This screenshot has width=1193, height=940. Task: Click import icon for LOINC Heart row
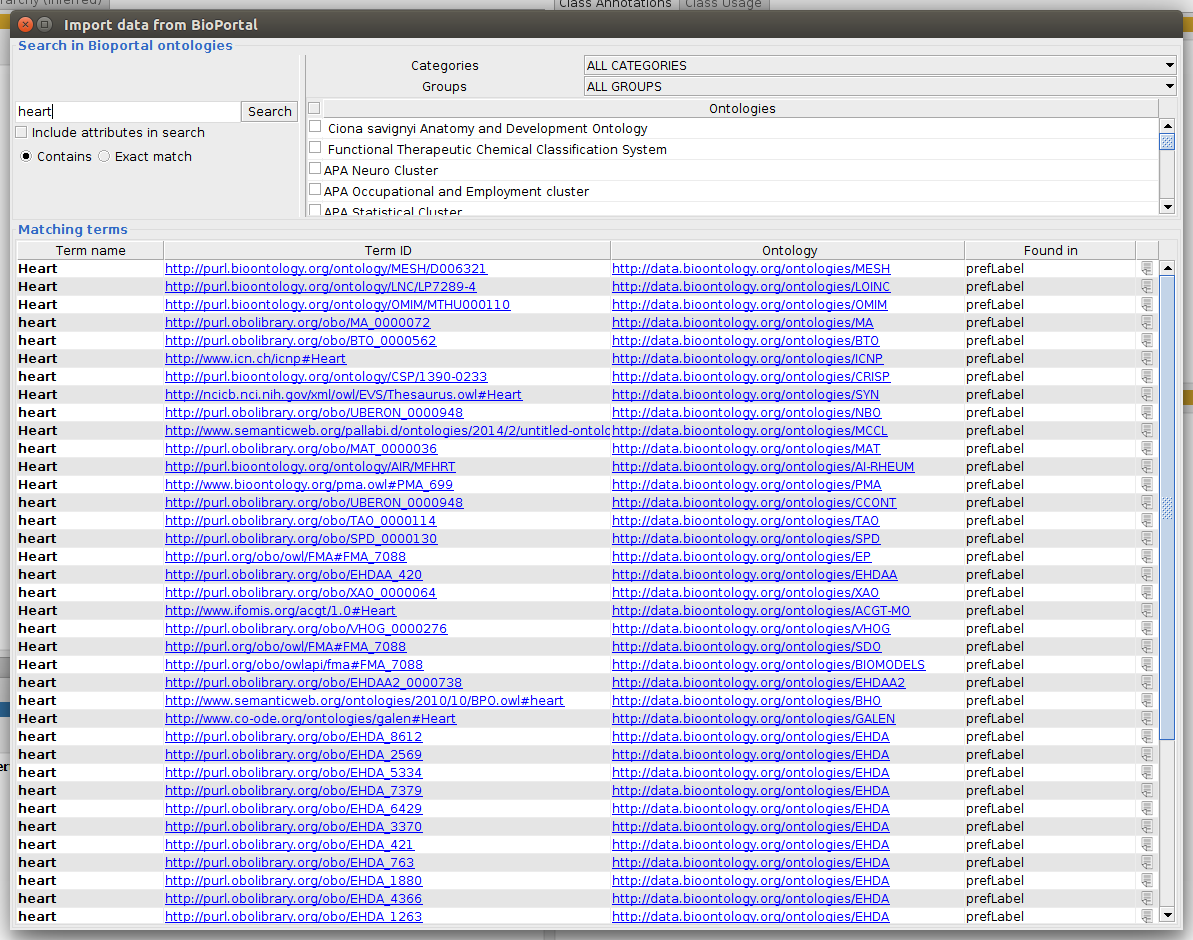[x=1147, y=287]
